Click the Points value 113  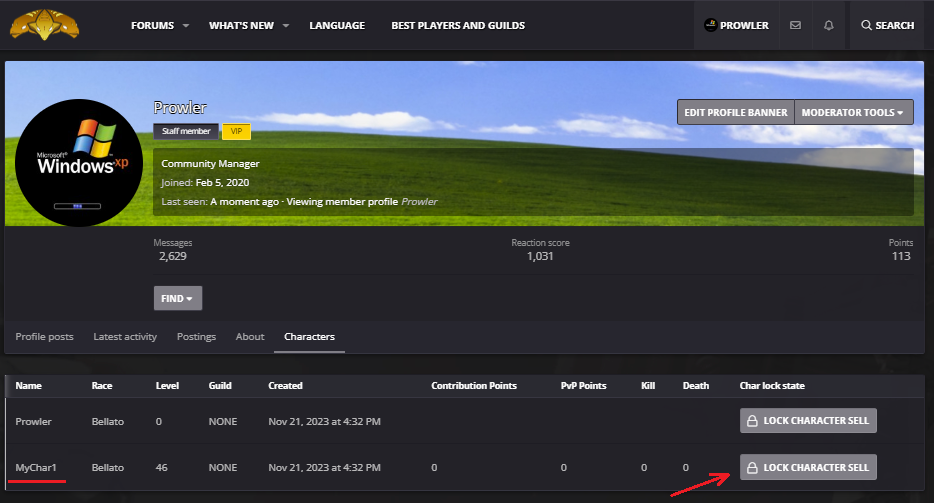[x=901, y=256]
